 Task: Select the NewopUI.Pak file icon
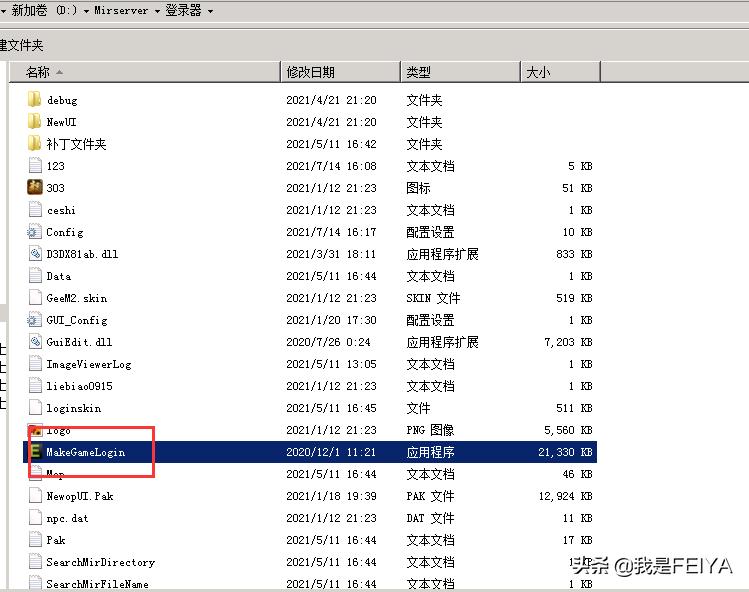[35, 495]
